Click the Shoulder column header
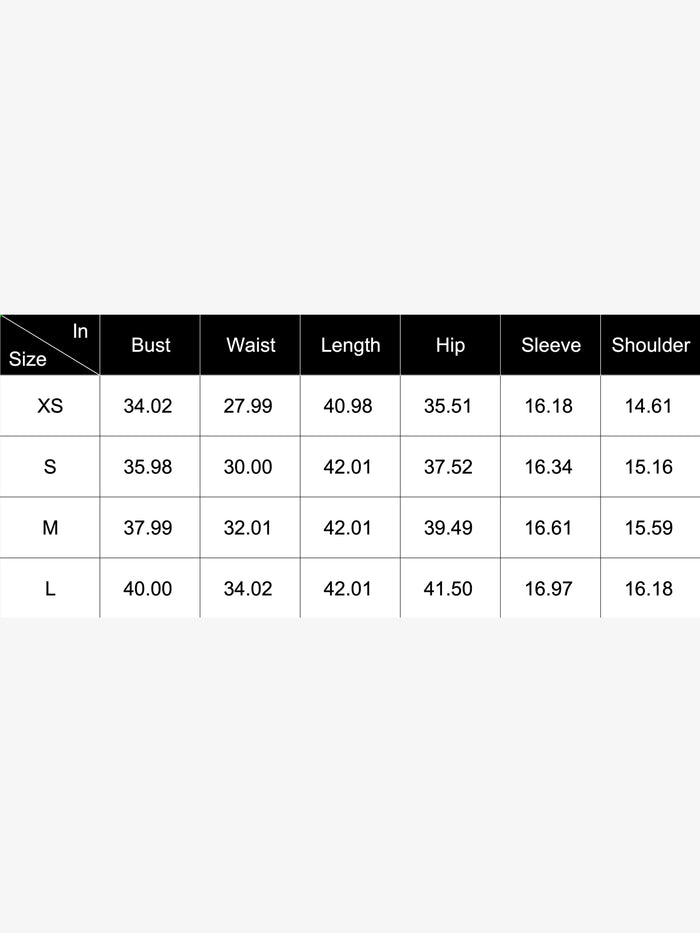Screen dimensions: 700x933 tap(650, 345)
